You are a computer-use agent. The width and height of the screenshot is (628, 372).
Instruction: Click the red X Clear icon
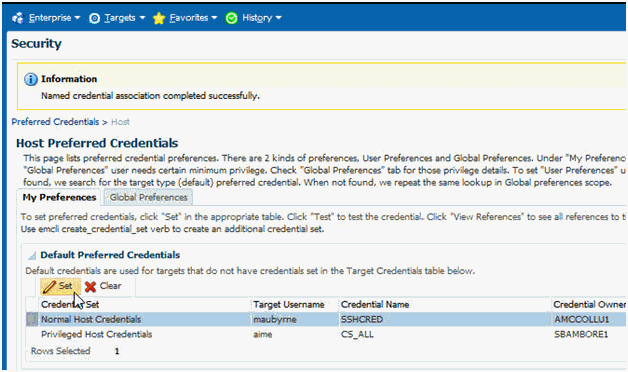(91, 286)
